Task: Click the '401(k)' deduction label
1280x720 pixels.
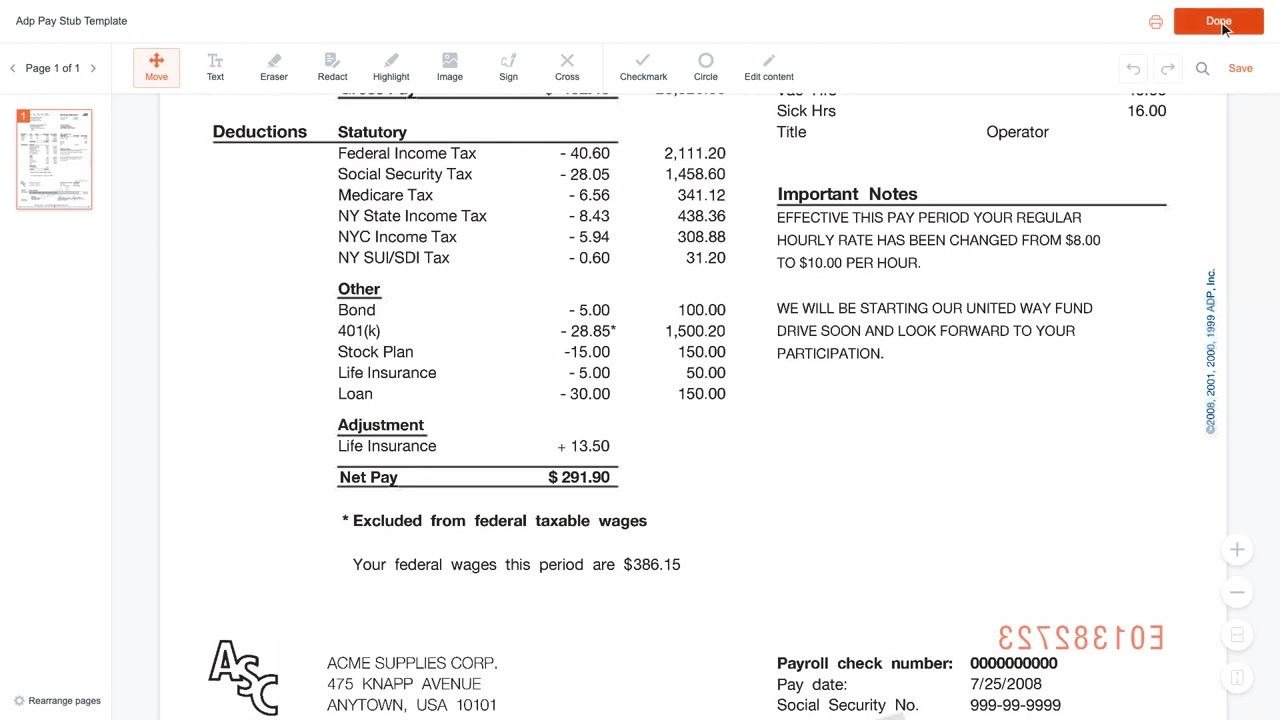Action: point(359,331)
